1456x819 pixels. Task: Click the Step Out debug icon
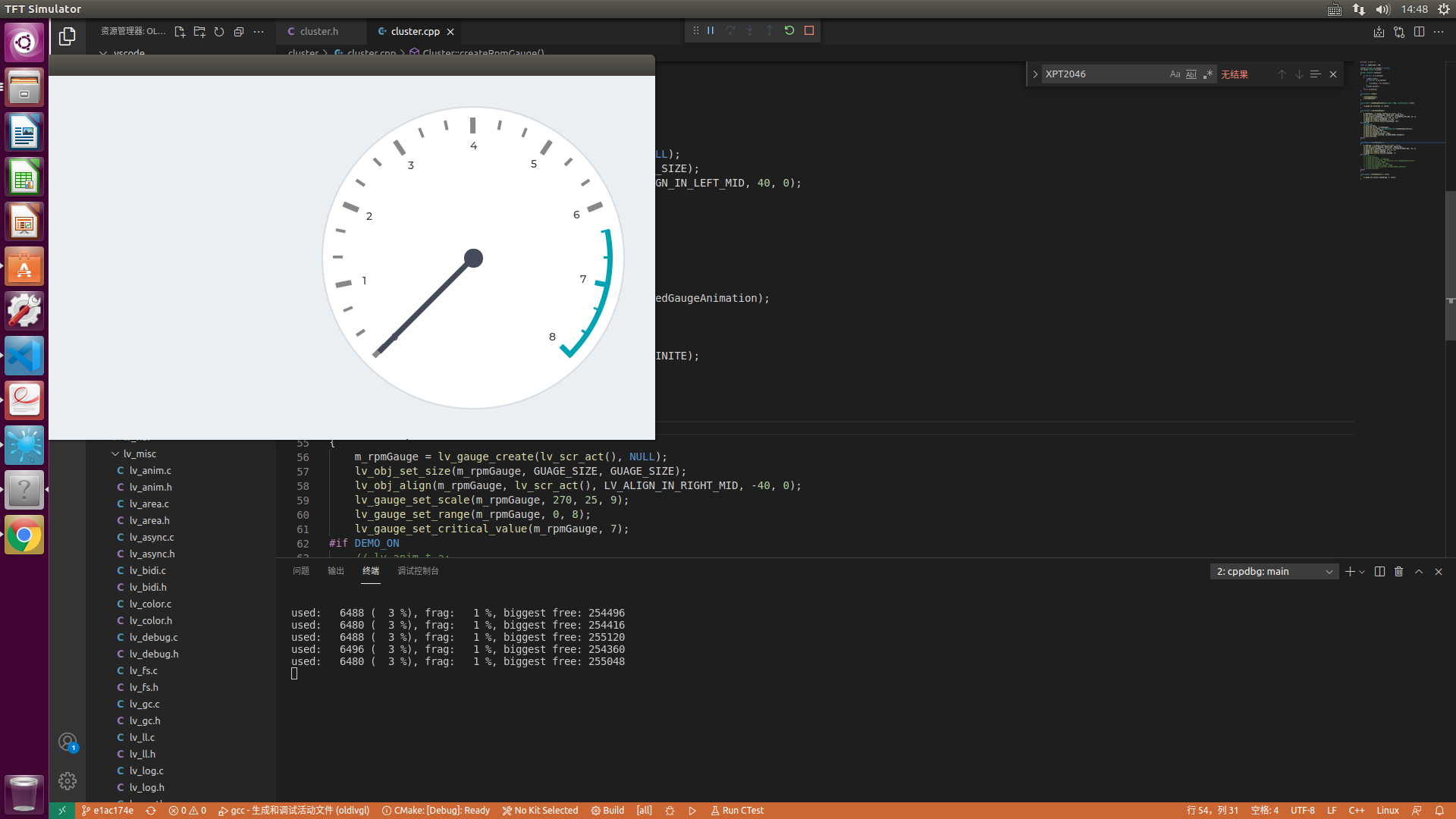(x=770, y=30)
